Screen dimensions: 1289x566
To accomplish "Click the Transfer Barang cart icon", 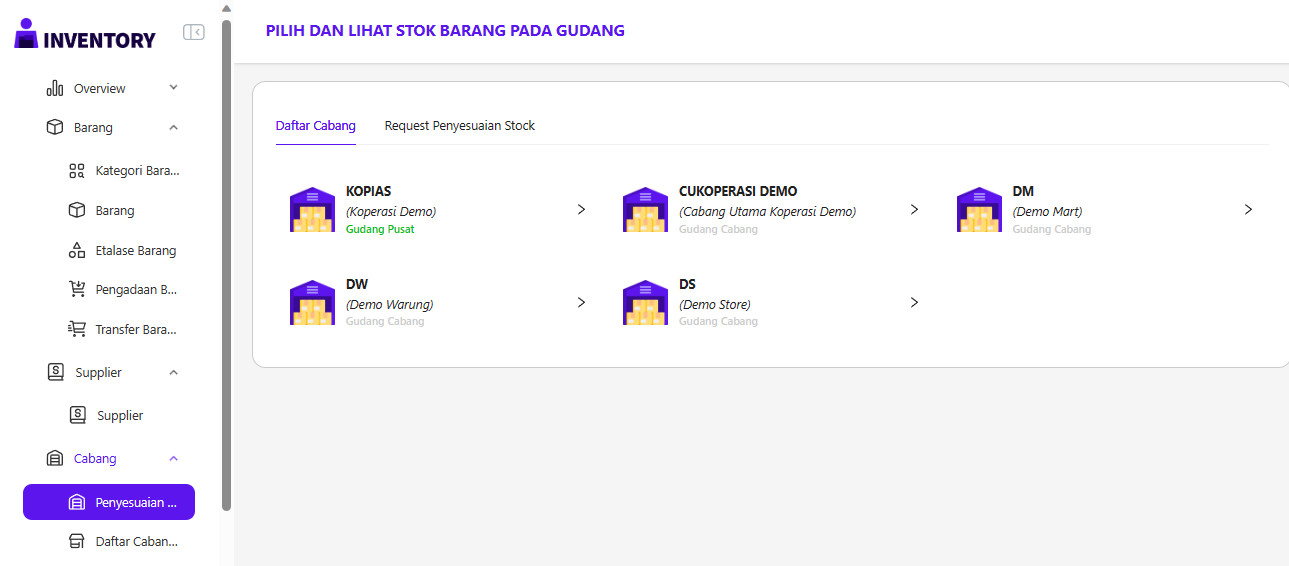I will pyautogui.click(x=77, y=329).
